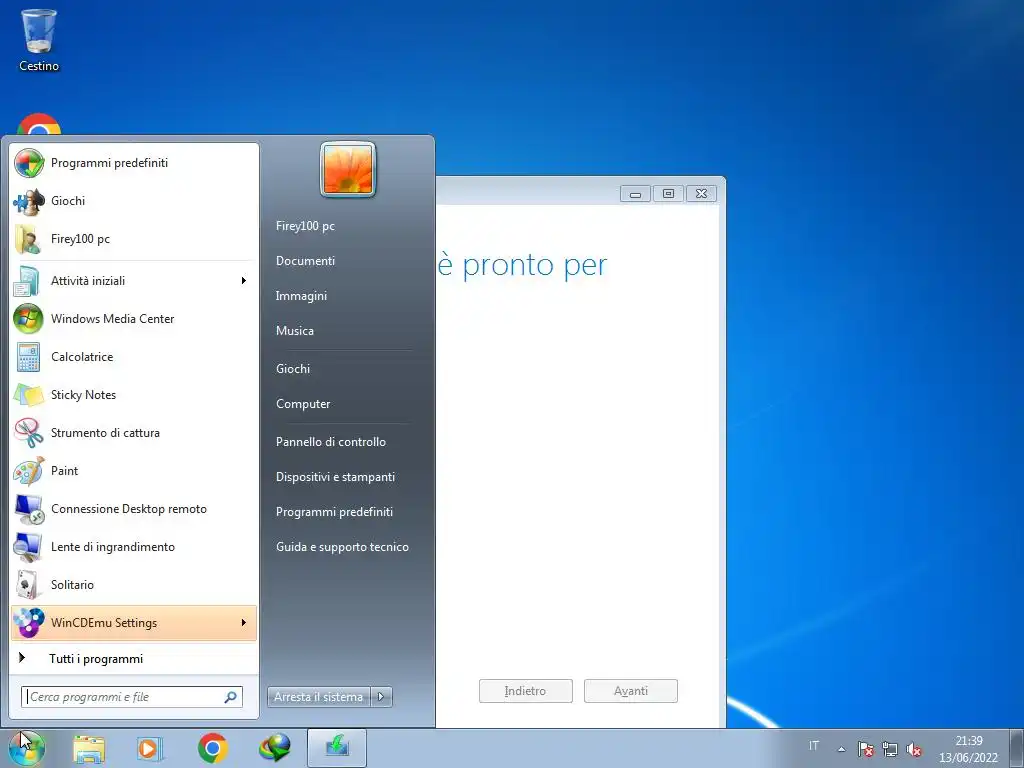
Task: Click the taskbar clock and date
Action: click(968, 749)
